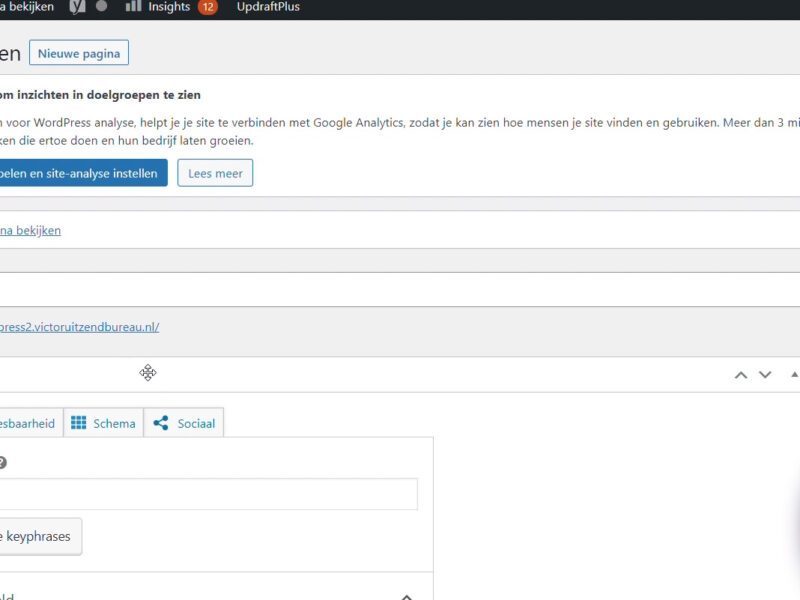The height and width of the screenshot is (600, 800).
Task: Click the Schema grid icon
Action: pos(79,423)
